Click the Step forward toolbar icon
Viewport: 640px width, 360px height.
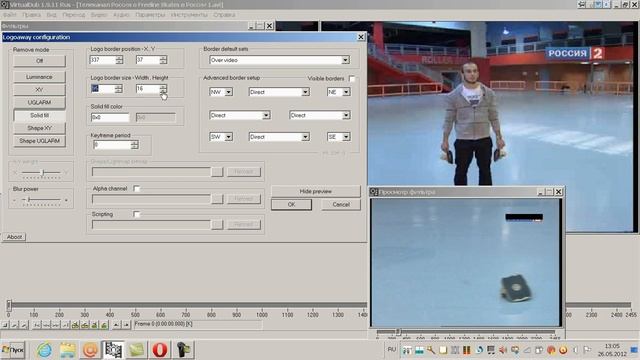point(56,325)
